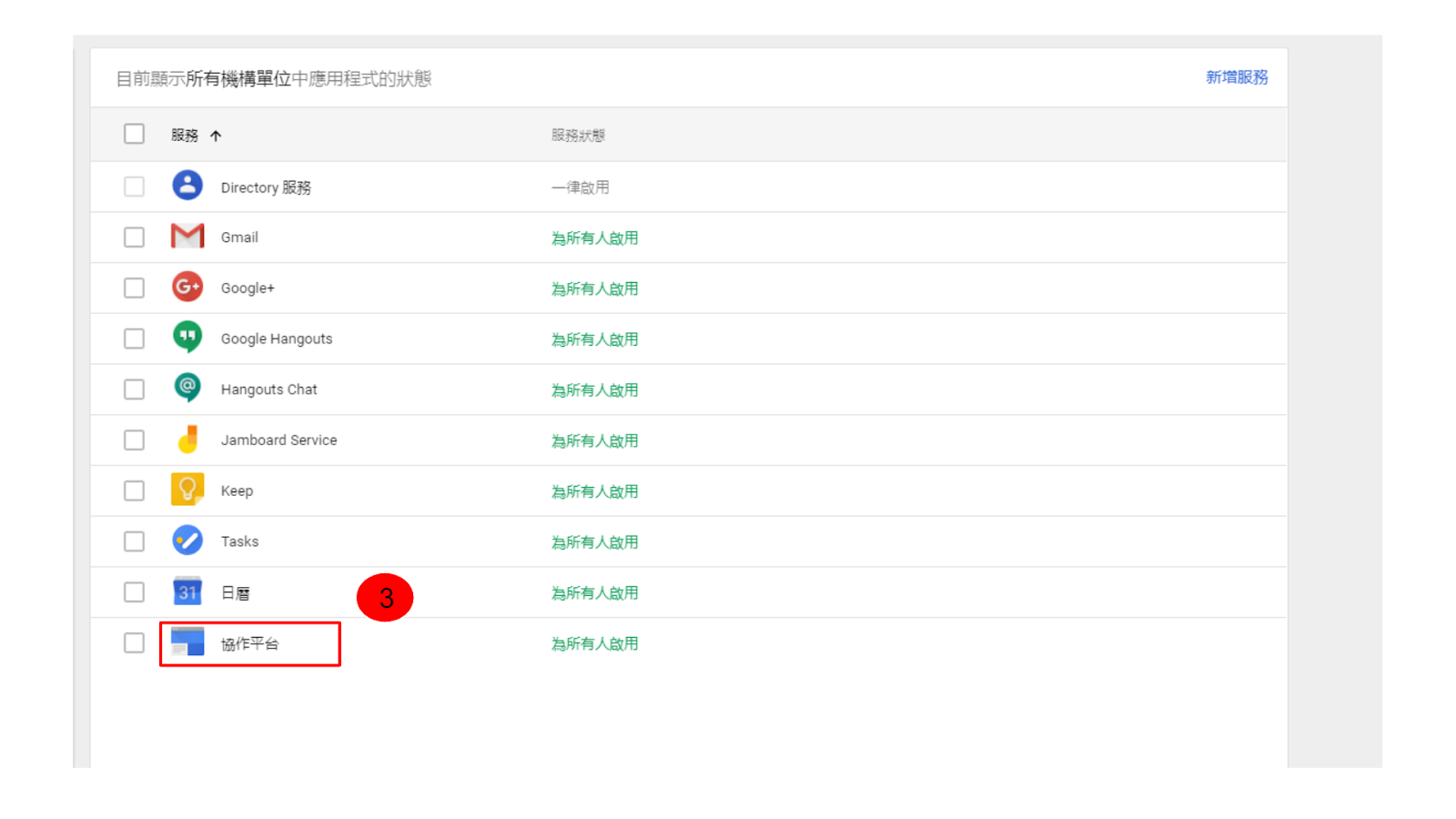Check the select-all checkbox in header

pyautogui.click(x=134, y=135)
